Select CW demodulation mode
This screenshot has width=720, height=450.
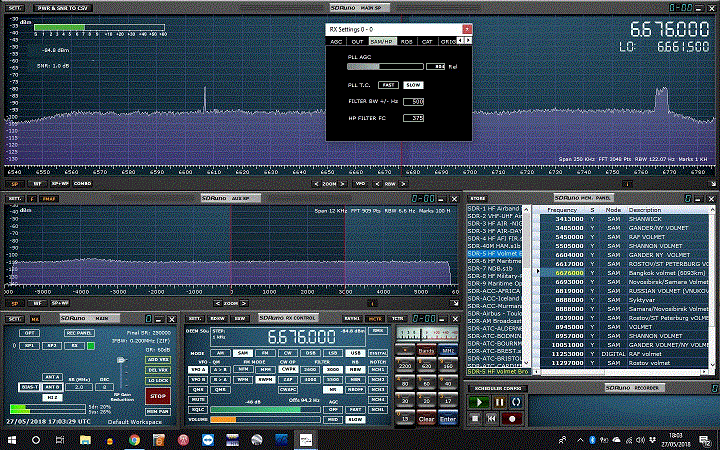pyautogui.click(x=288, y=353)
